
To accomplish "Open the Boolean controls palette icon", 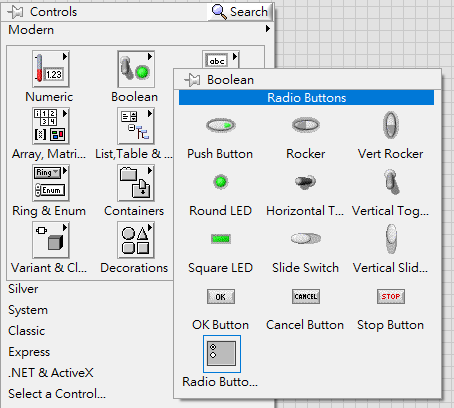I will [x=136, y=69].
